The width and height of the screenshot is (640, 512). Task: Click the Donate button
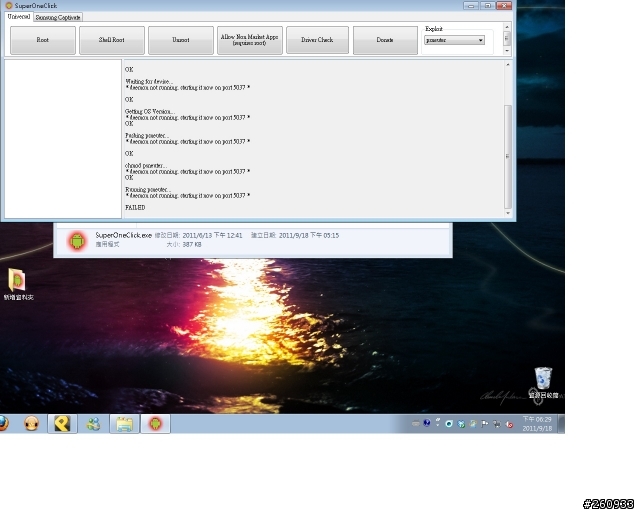385,40
